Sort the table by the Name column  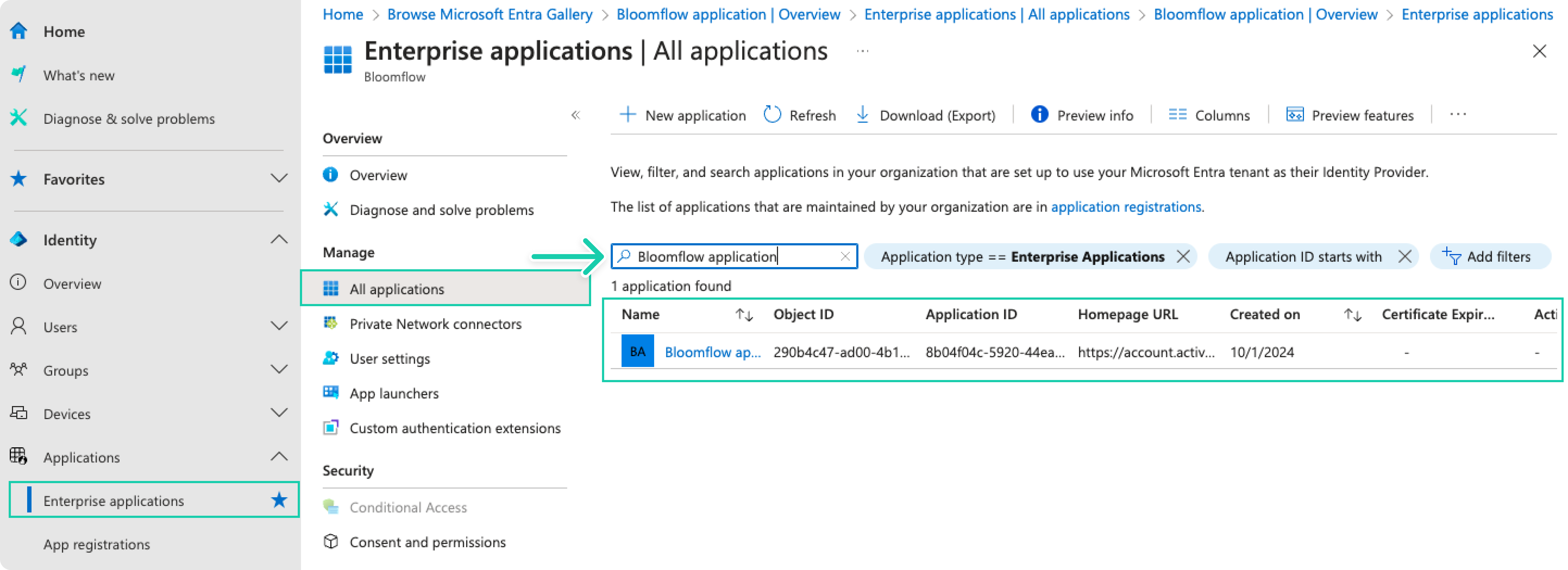coord(744,315)
